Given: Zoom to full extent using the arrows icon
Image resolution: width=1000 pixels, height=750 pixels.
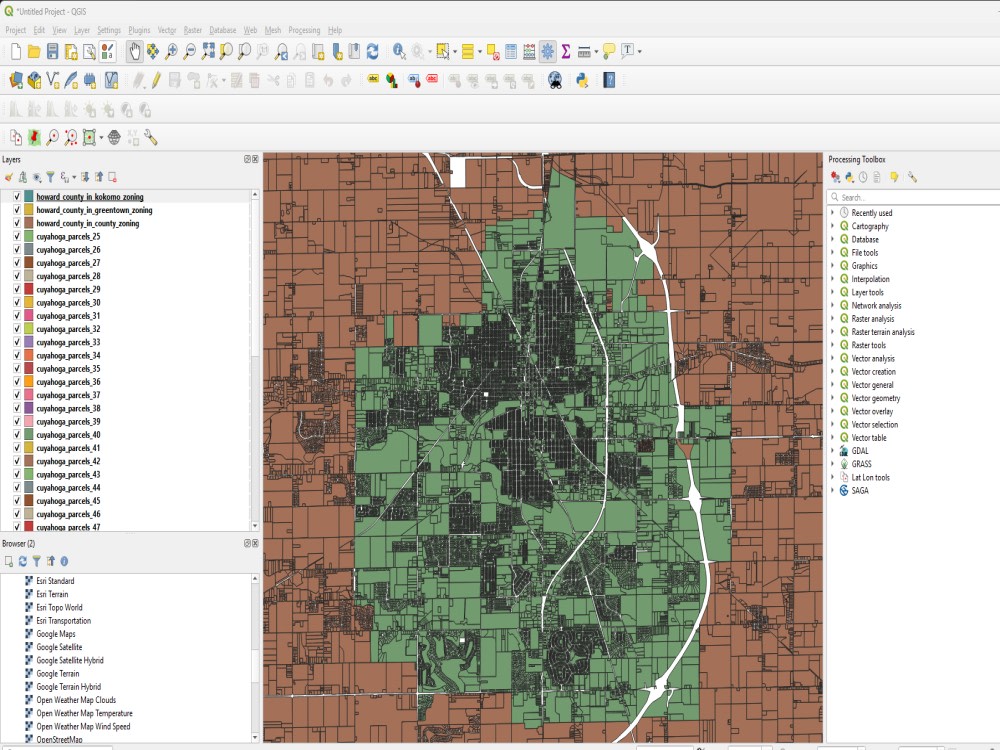Looking at the screenshot, I should (208, 52).
